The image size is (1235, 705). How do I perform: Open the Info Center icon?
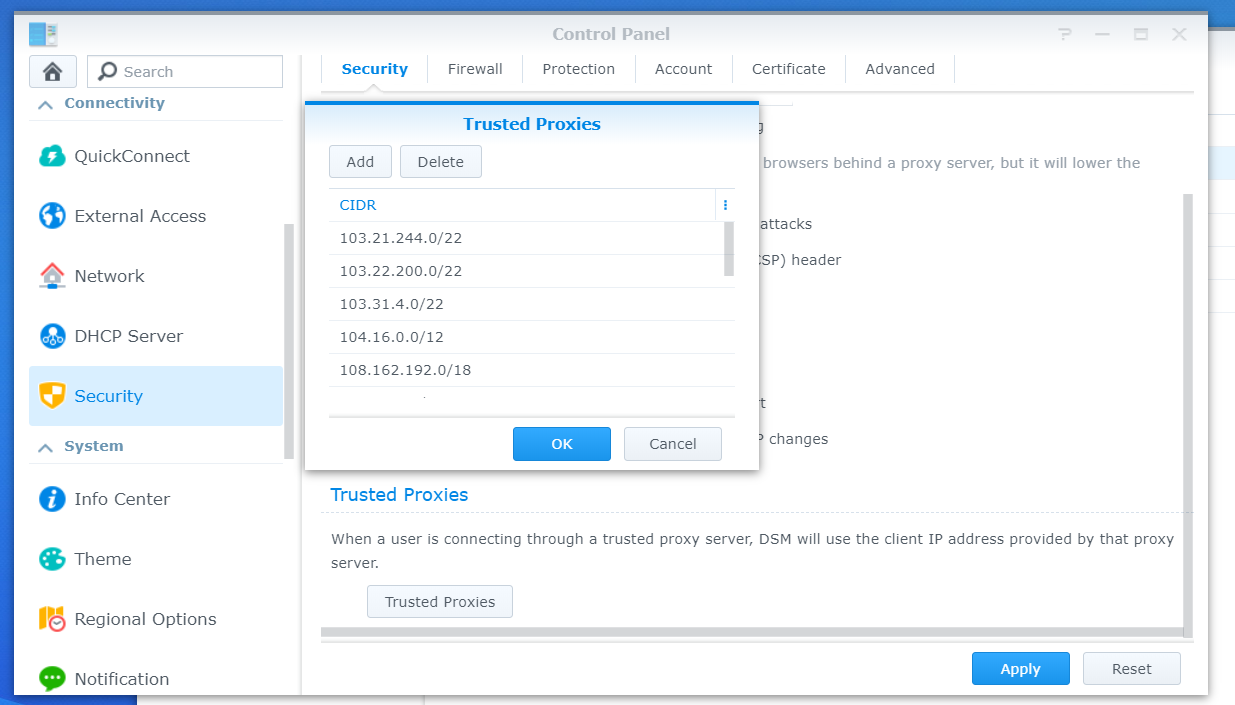(52, 499)
